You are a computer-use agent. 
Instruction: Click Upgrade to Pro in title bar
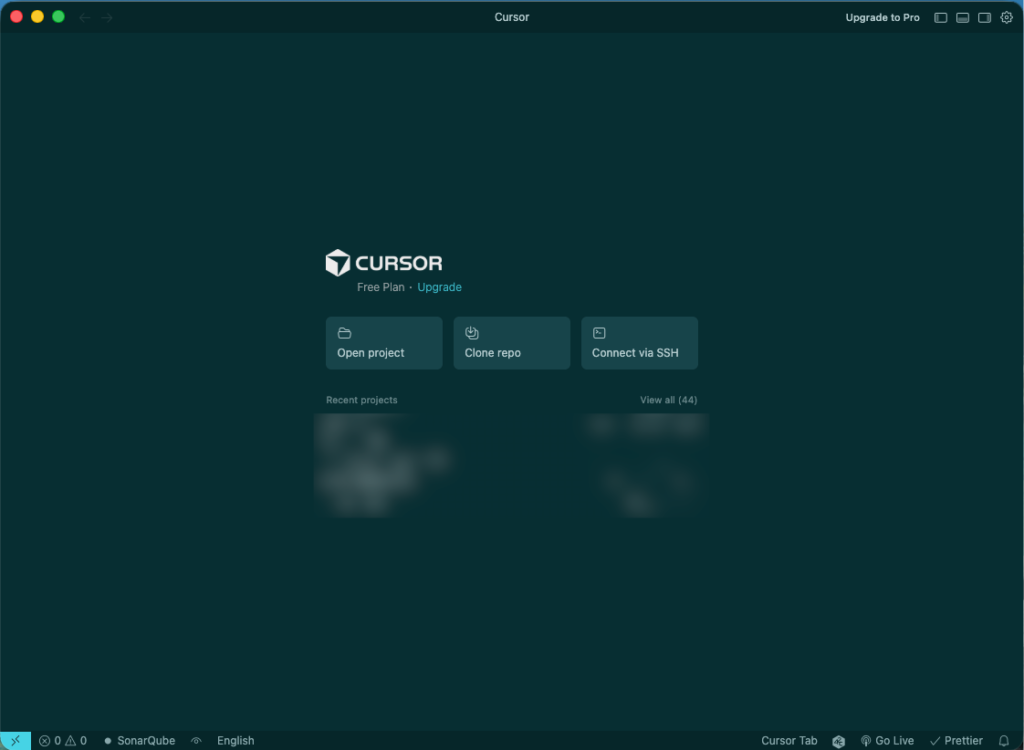pos(882,17)
